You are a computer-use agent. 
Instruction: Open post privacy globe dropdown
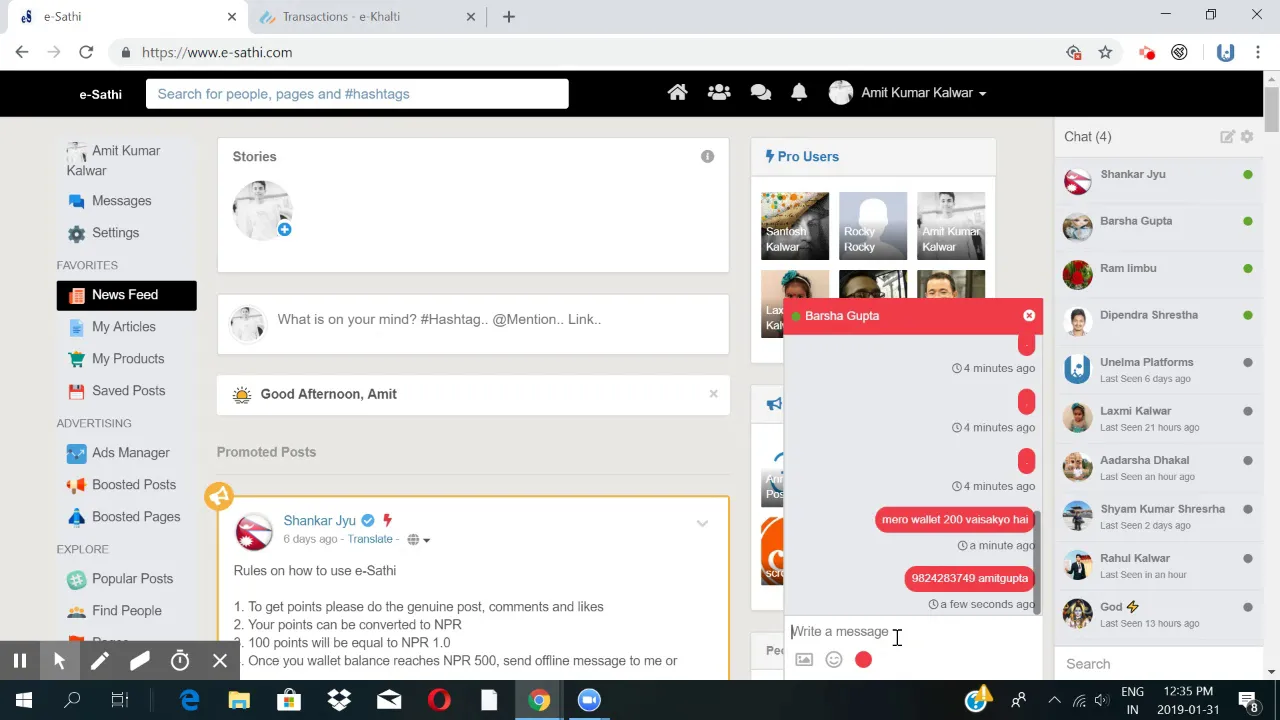pos(418,540)
